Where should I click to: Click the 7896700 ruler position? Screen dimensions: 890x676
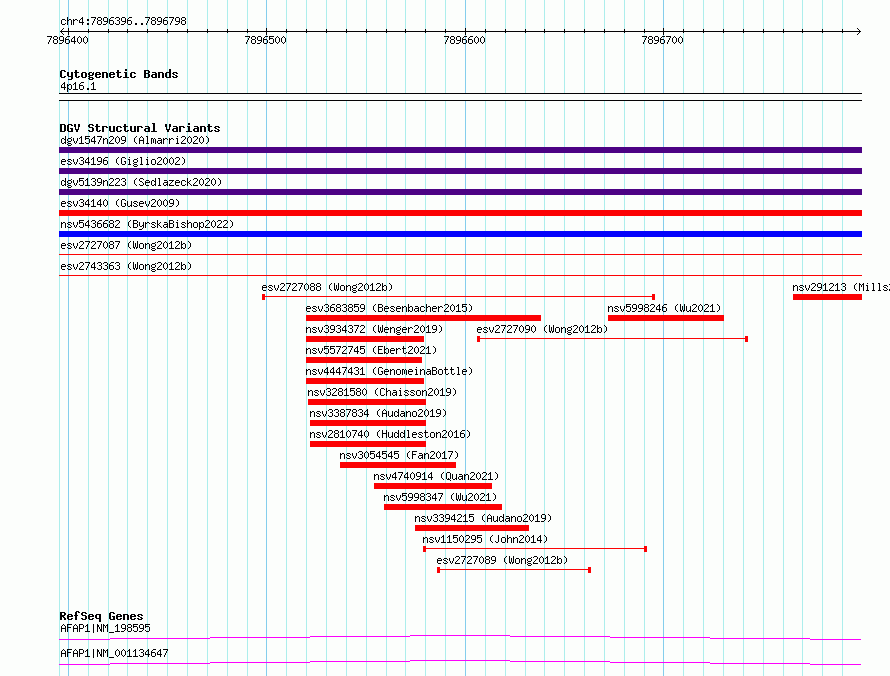(662, 40)
